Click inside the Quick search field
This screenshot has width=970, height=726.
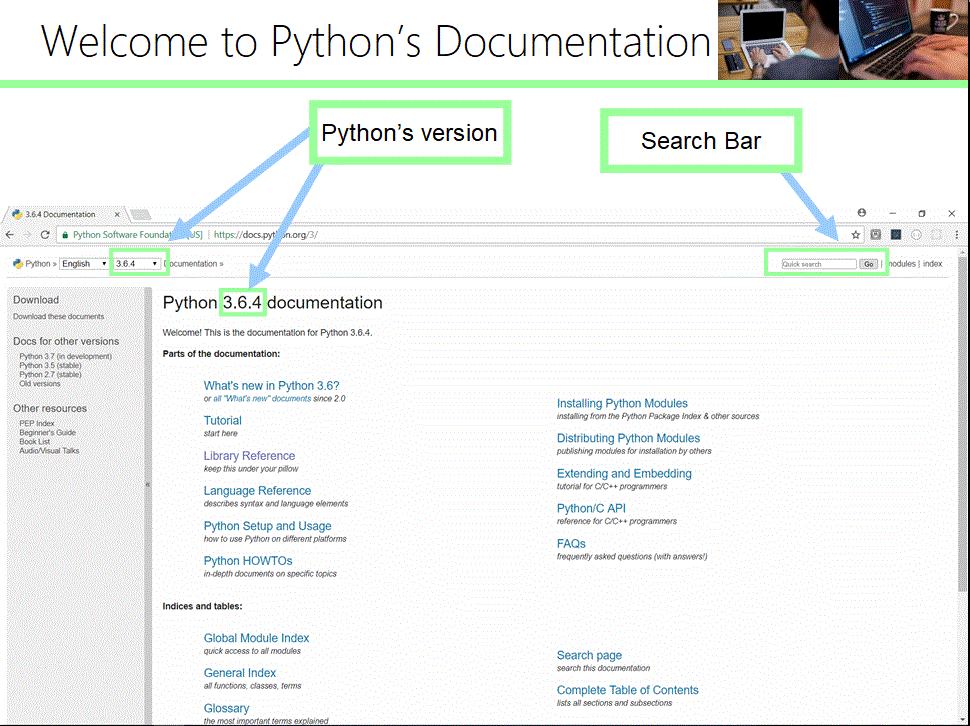point(818,263)
